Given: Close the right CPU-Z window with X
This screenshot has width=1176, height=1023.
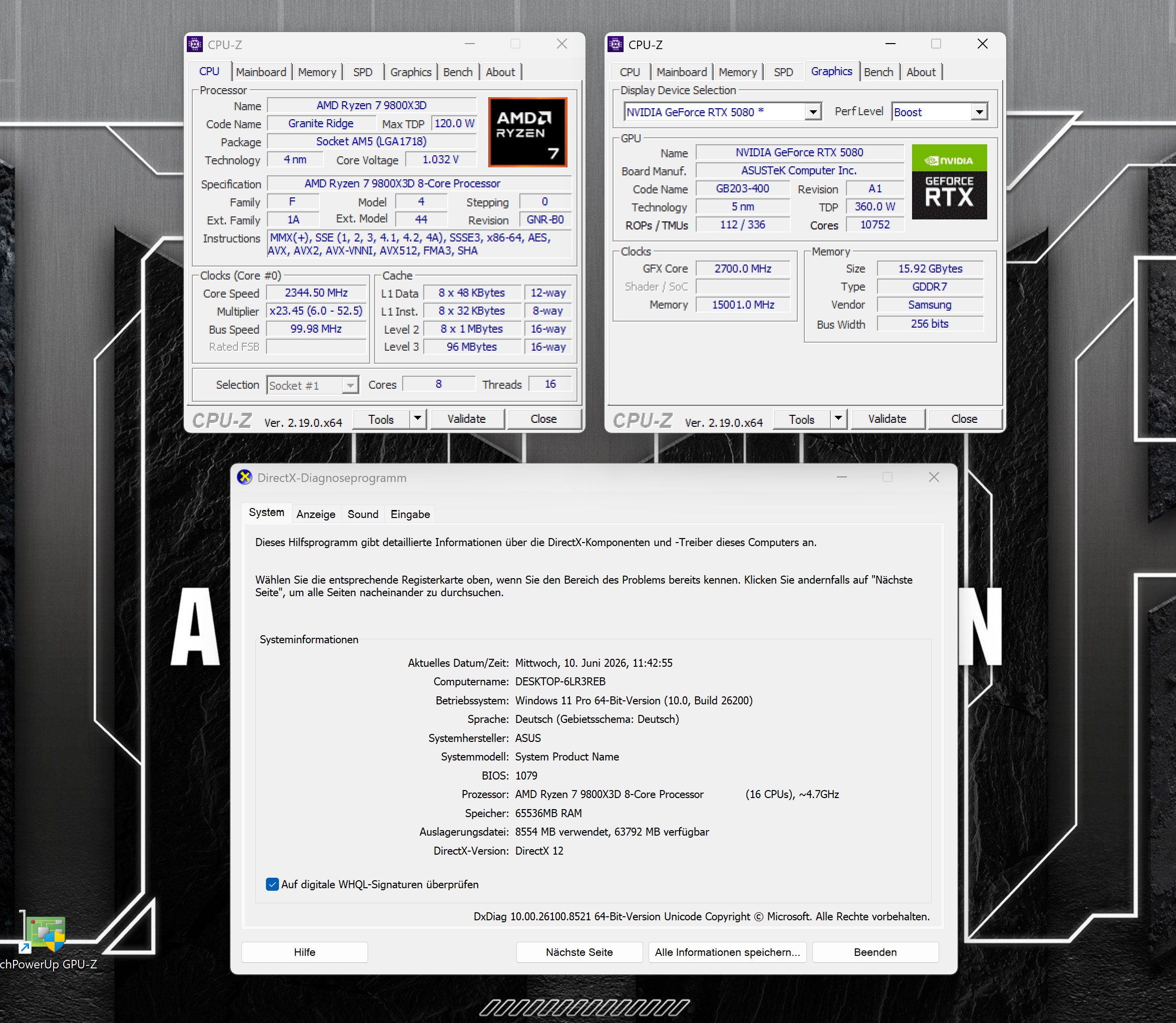Looking at the screenshot, I should click(983, 44).
